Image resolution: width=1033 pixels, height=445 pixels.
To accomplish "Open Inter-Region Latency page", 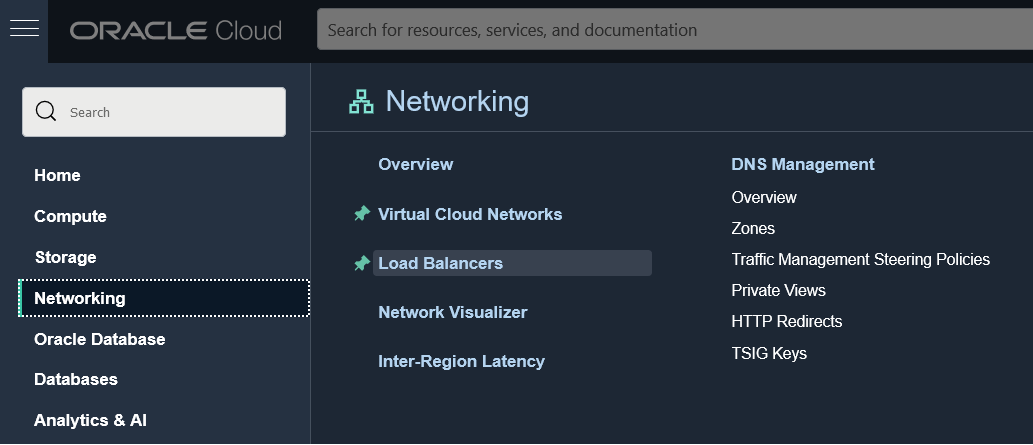I will point(461,361).
